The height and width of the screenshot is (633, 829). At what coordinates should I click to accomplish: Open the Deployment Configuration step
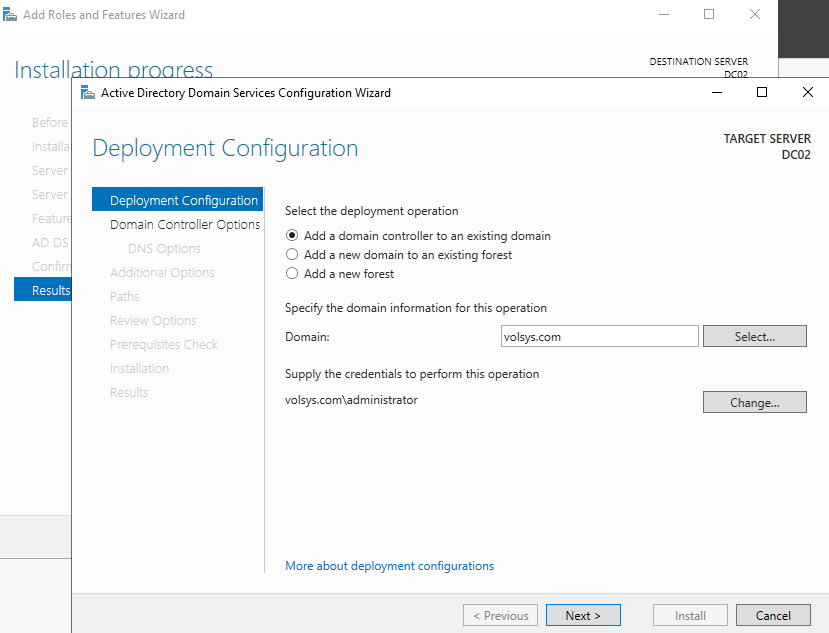(183, 201)
